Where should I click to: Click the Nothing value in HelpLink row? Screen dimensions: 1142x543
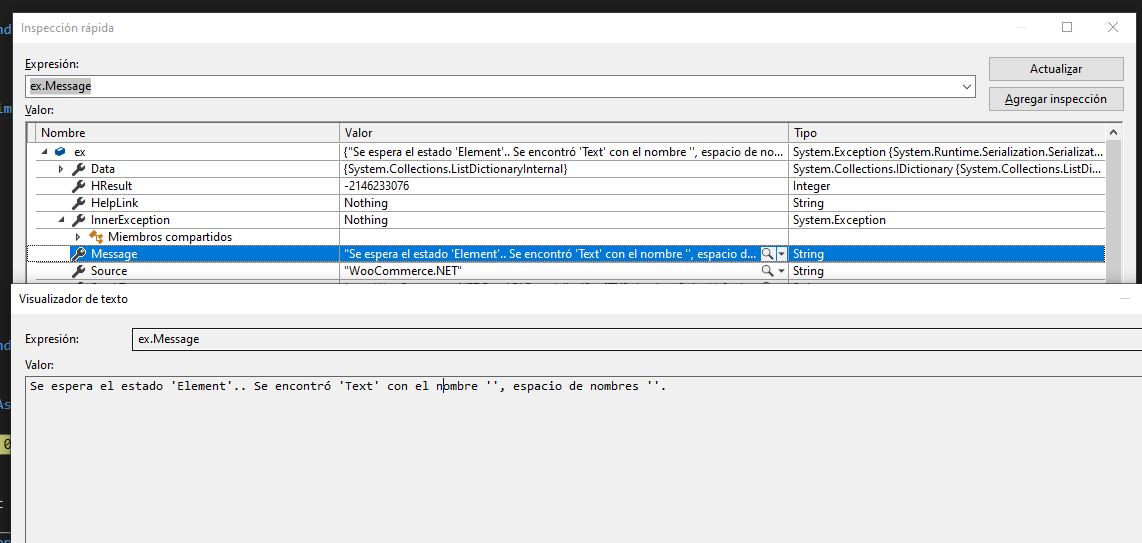click(x=564, y=203)
